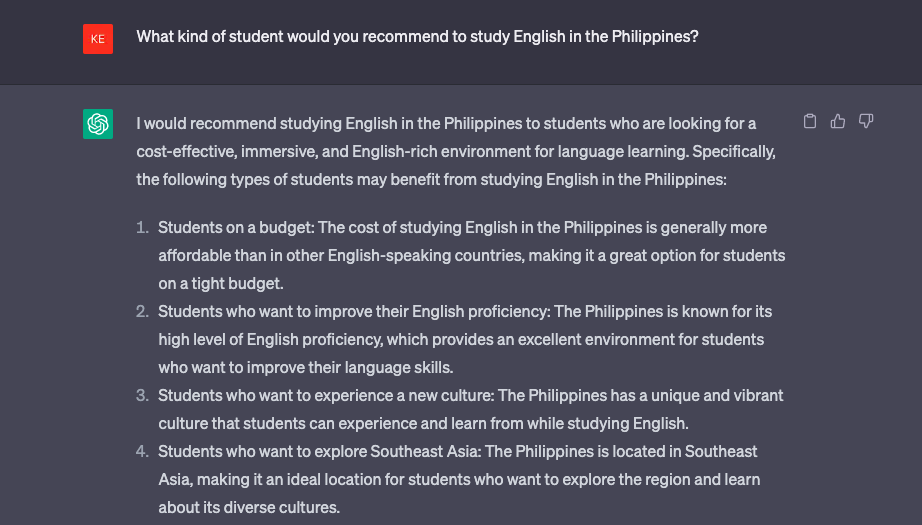Select list number 2 marker

(x=142, y=312)
